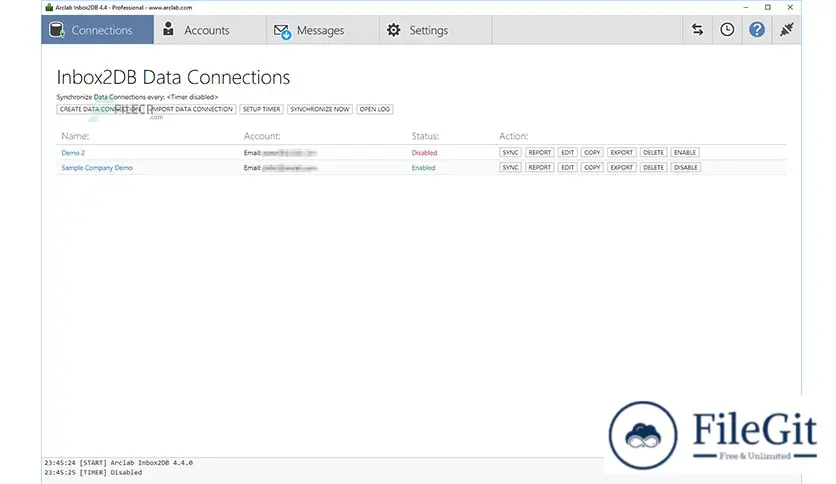Screen dimensions: 836x484
Task: Click the Action: column header
Action: pyautogui.click(x=513, y=136)
